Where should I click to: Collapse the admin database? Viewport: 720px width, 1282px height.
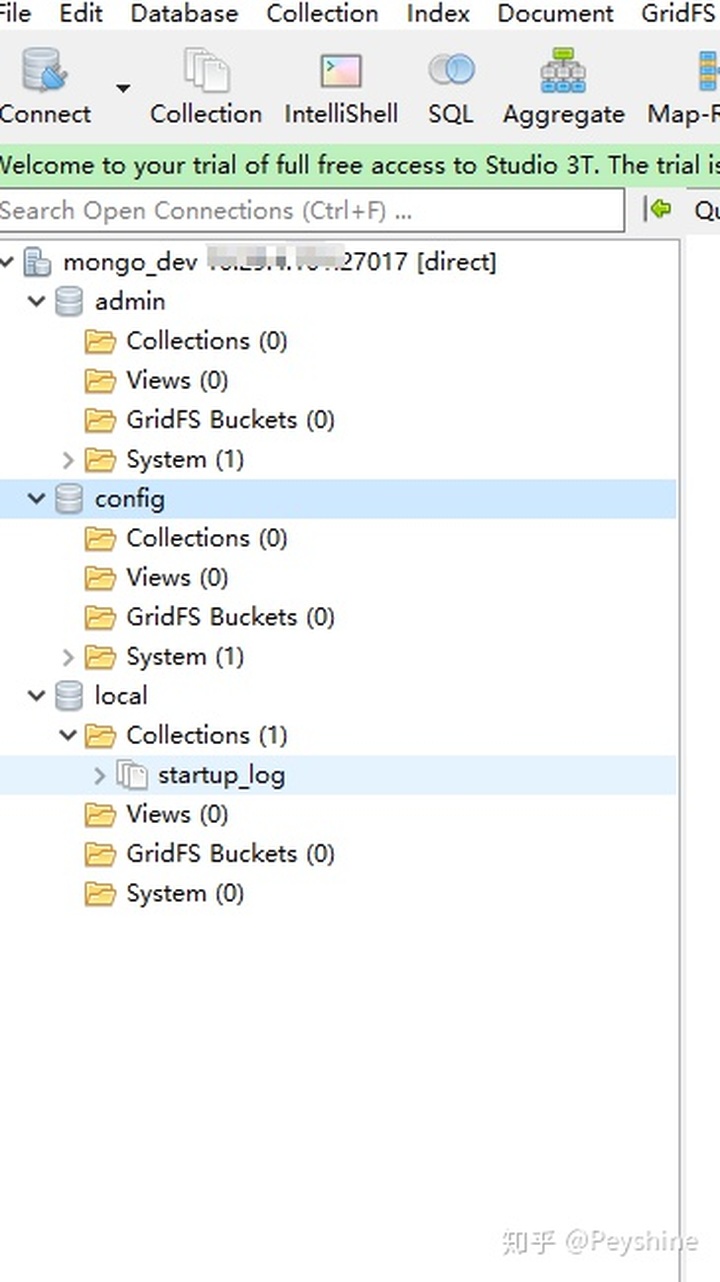click(37, 301)
